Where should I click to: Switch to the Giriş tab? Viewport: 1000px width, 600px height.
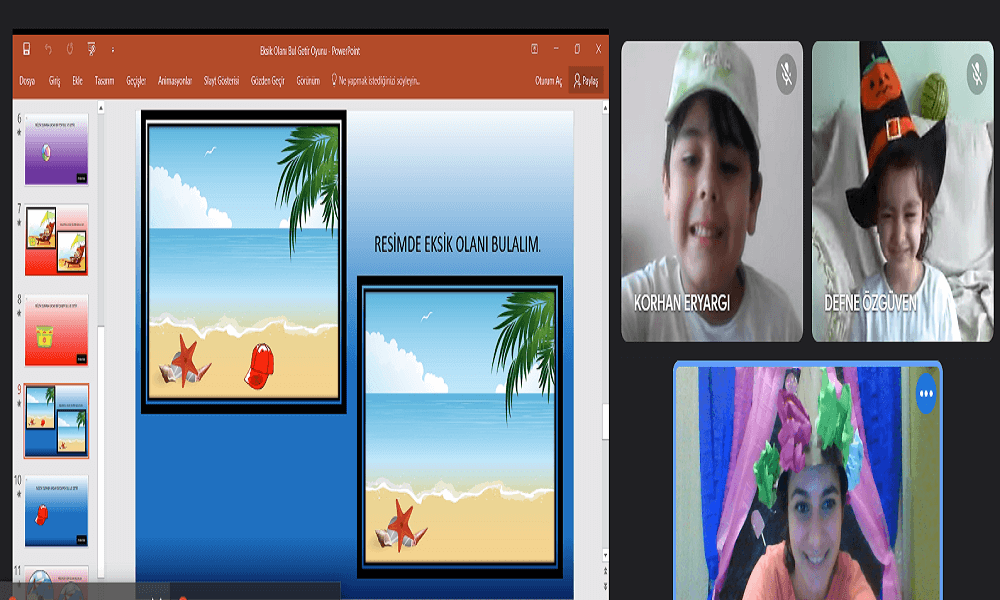click(55, 81)
